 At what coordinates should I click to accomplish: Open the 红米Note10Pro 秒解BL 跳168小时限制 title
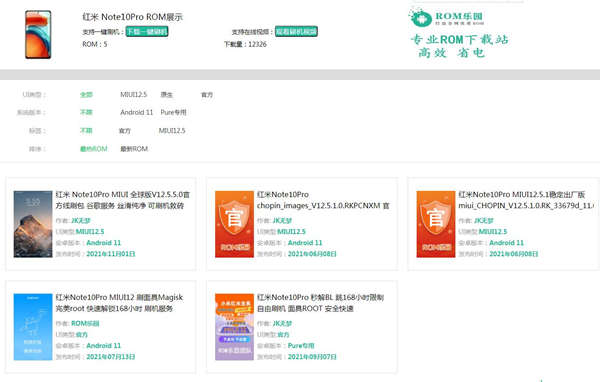coord(320,303)
